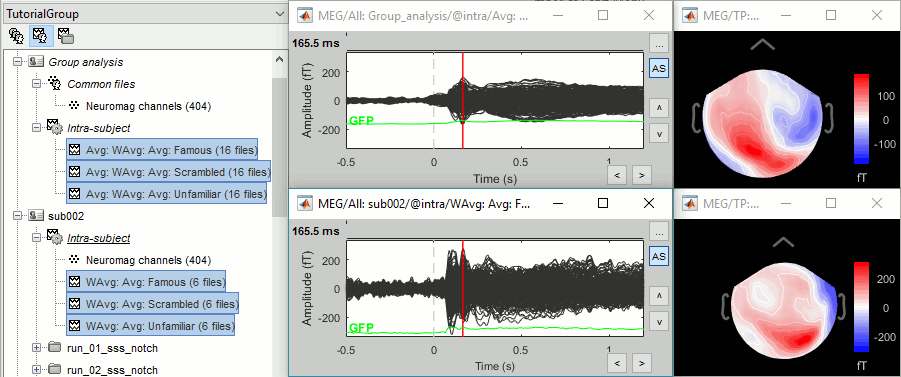The image size is (901, 377).
Task: Toggle AS autoscale in top figure
Action: coord(658,68)
